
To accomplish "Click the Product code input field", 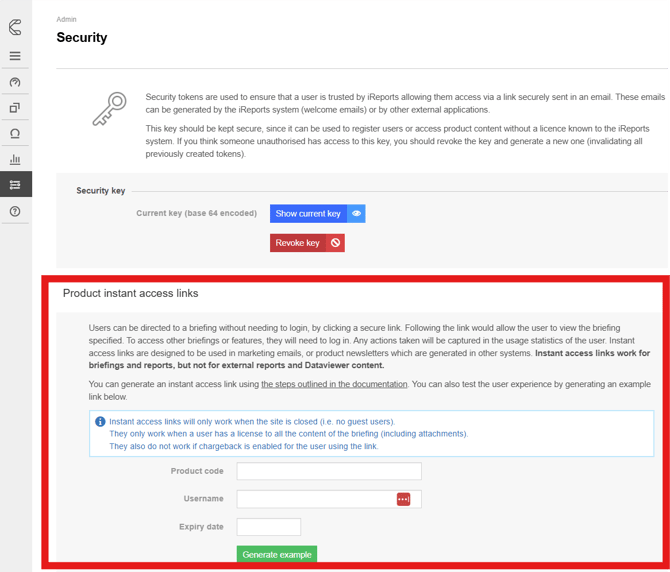I will (x=329, y=471).
